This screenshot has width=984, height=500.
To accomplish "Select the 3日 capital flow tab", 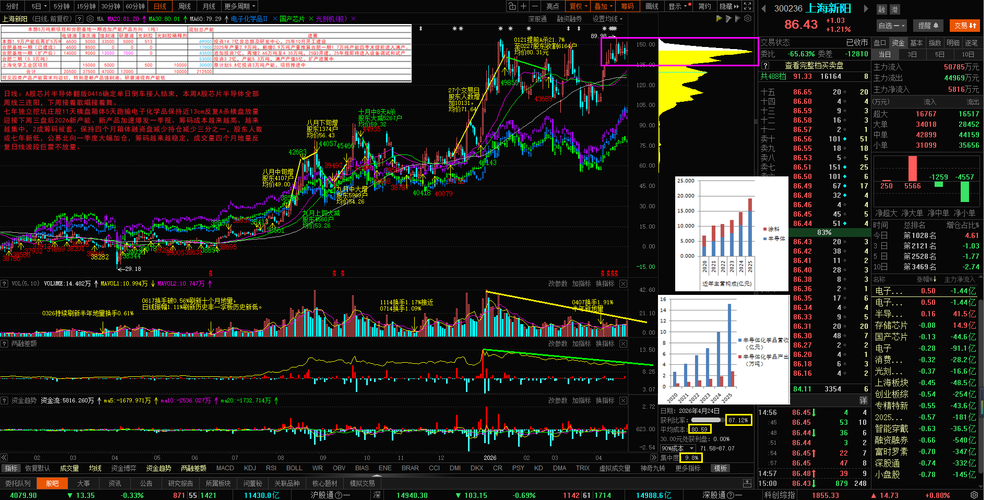I will [912, 55].
